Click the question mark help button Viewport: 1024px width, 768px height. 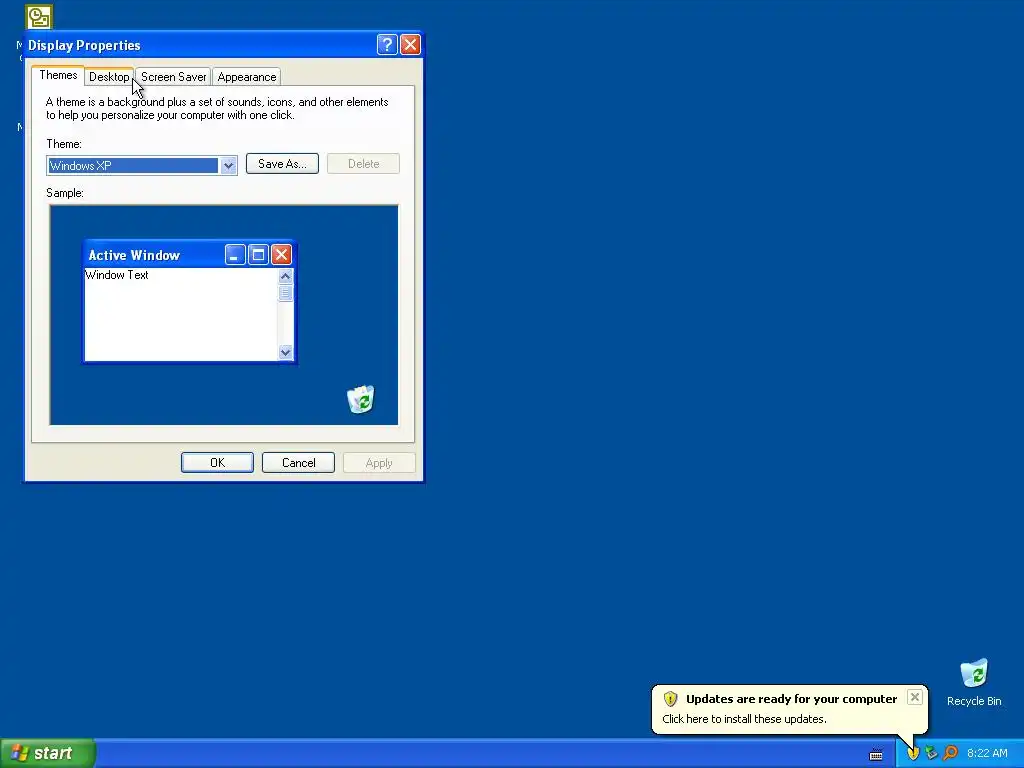click(x=387, y=44)
